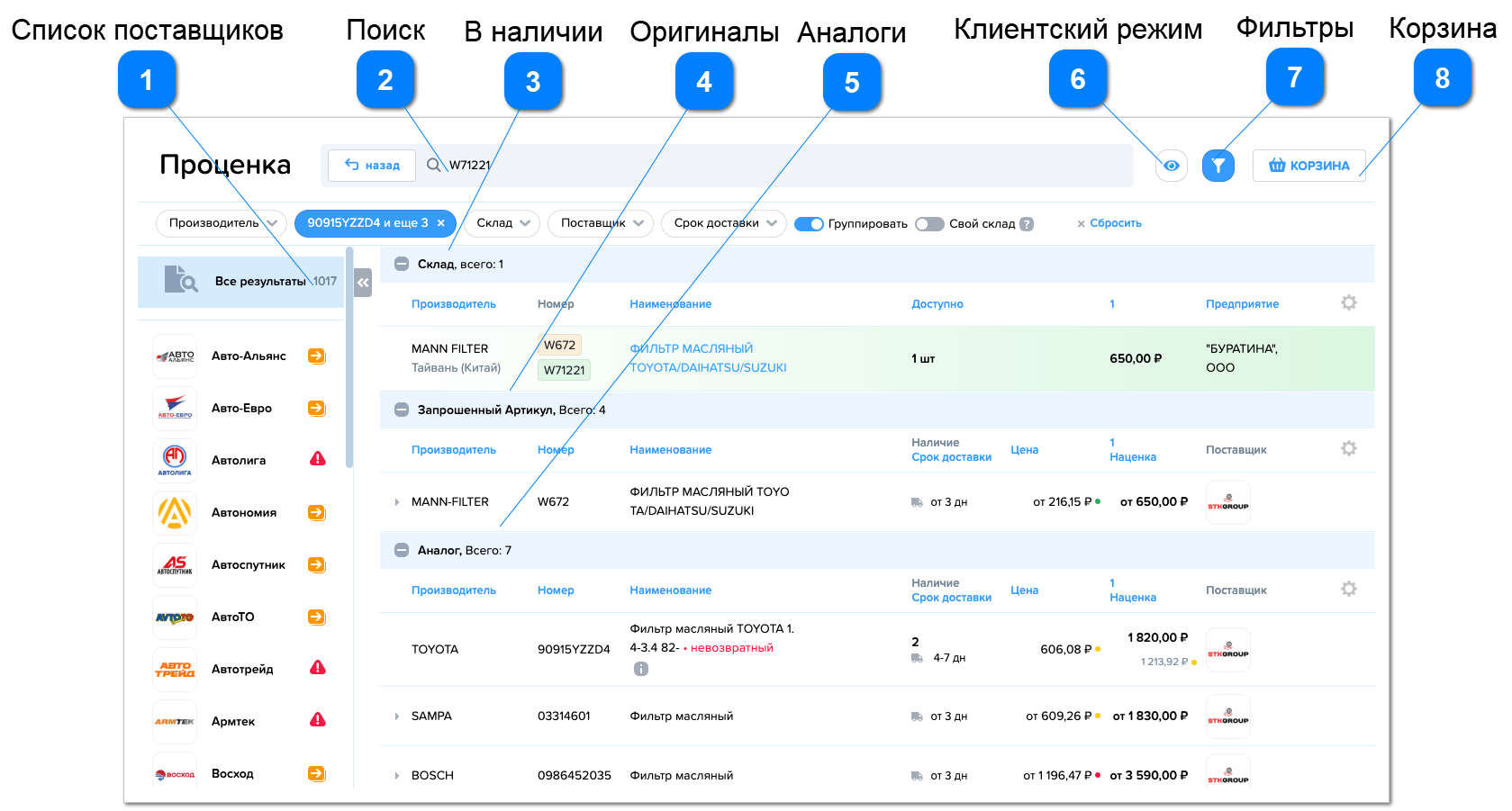Open the Склад filter dropdown
This screenshot has height=811, width=1512.
(502, 223)
